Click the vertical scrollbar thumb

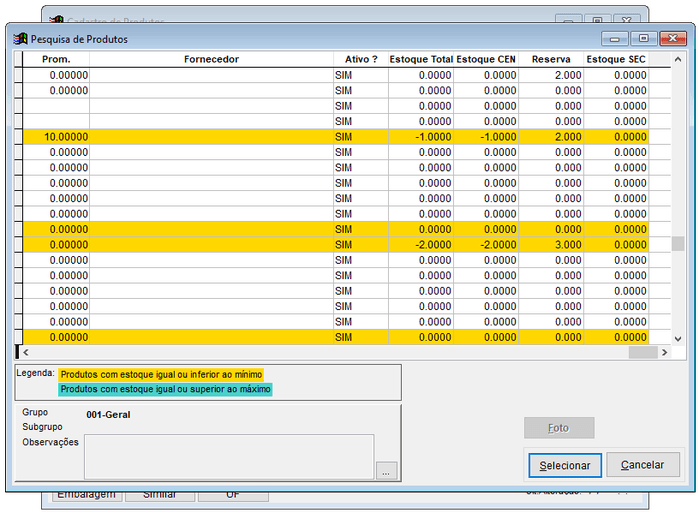[678, 243]
